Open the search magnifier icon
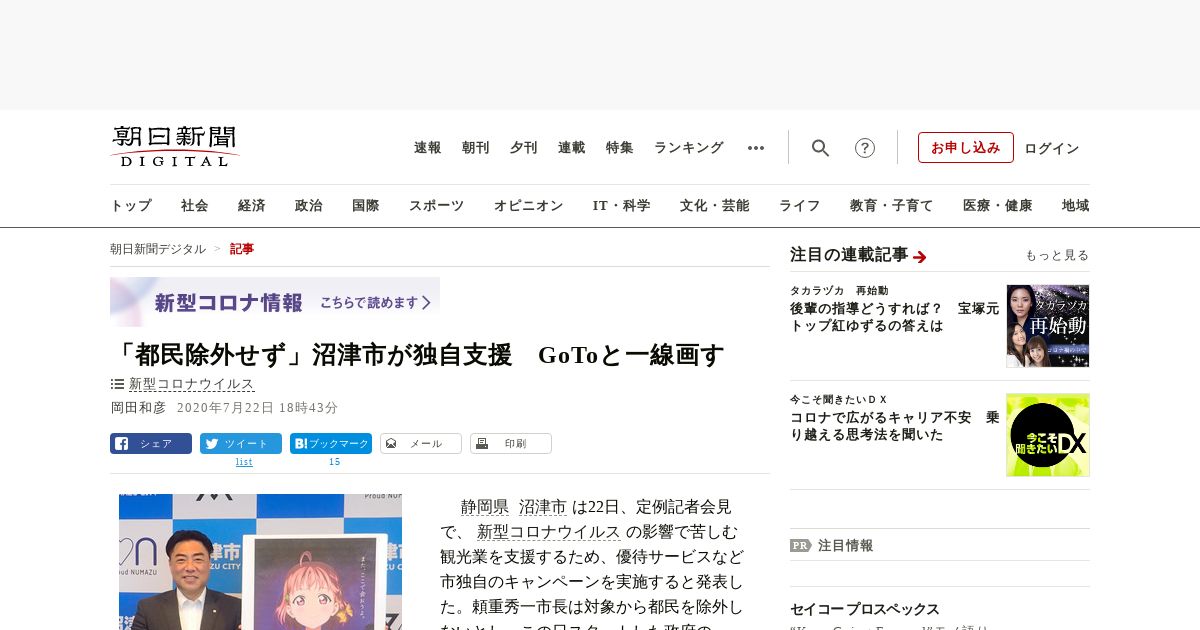1200x630 pixels. click(x=820, y=148)
